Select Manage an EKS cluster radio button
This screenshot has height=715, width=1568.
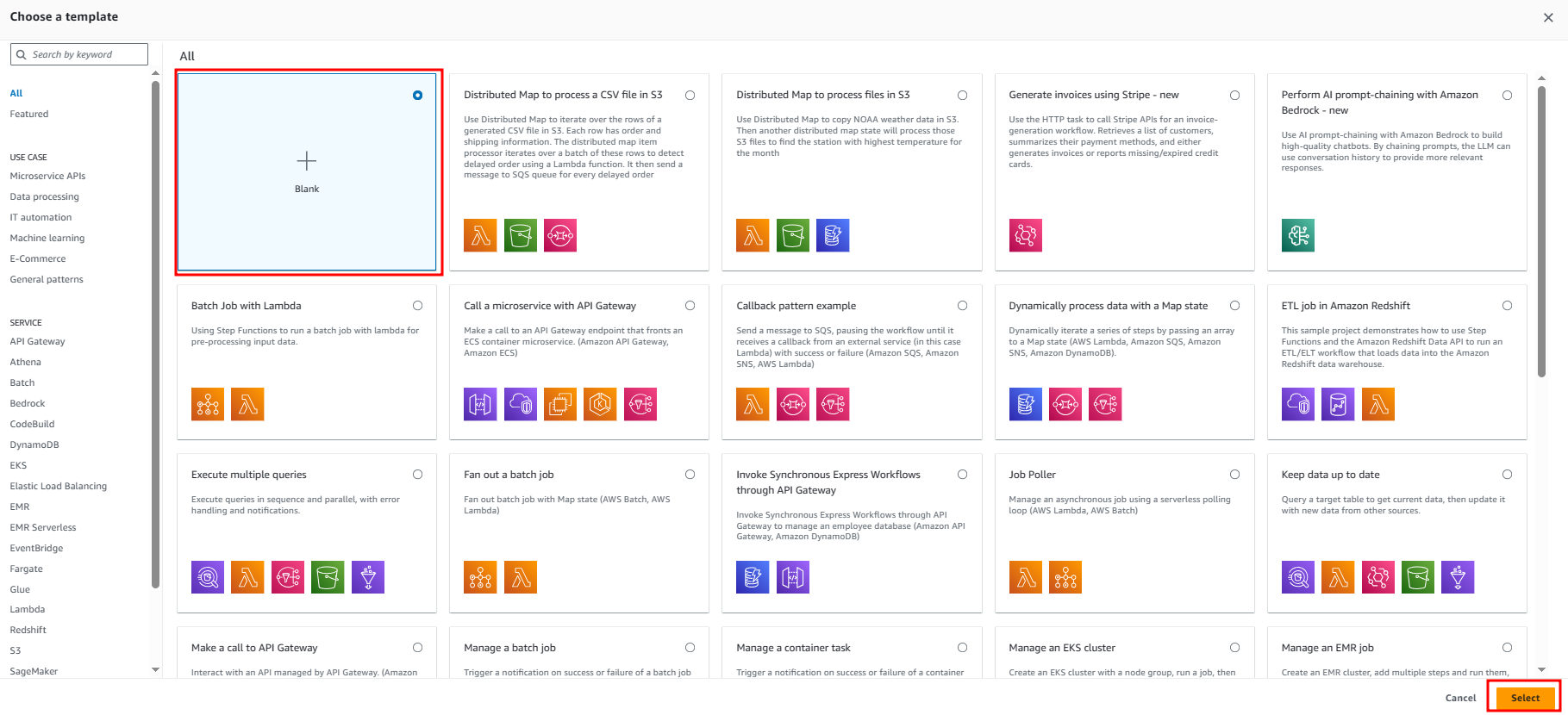pos(1234,648)
